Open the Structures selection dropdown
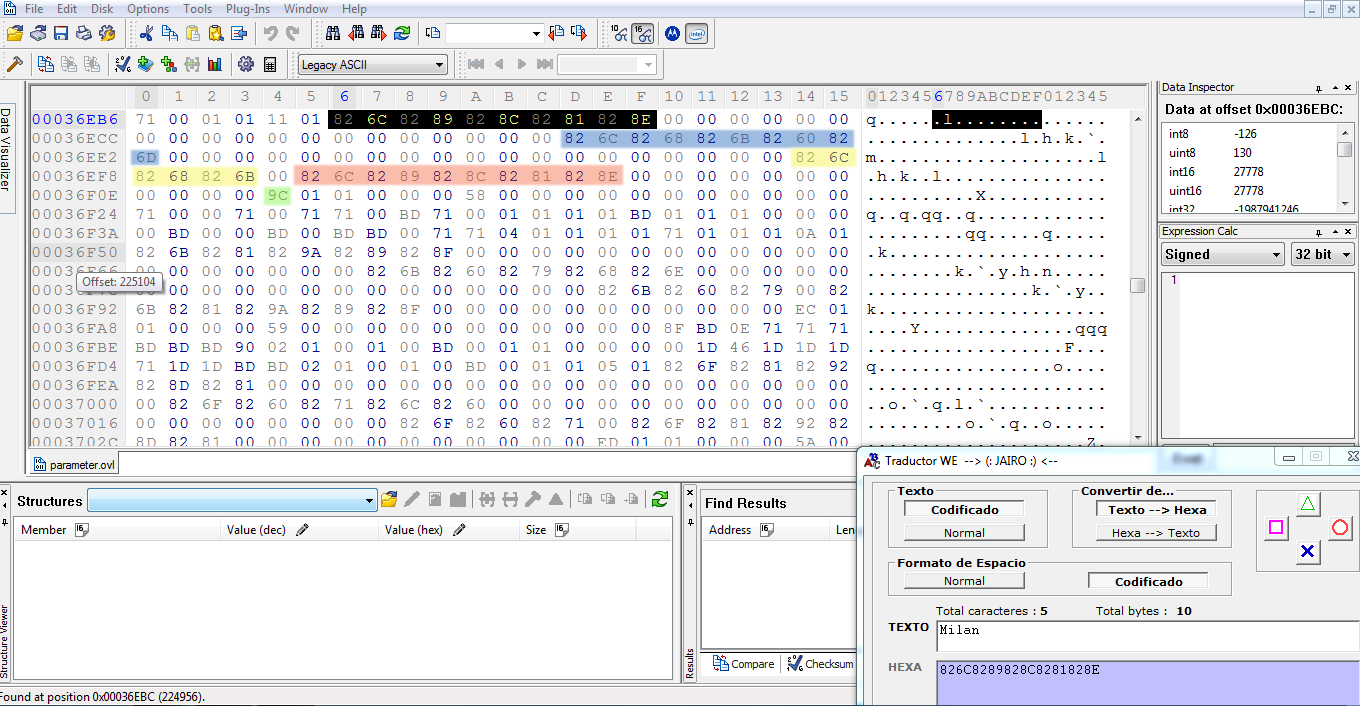Viewport: 1360px width, 706px height. point(232,500)
